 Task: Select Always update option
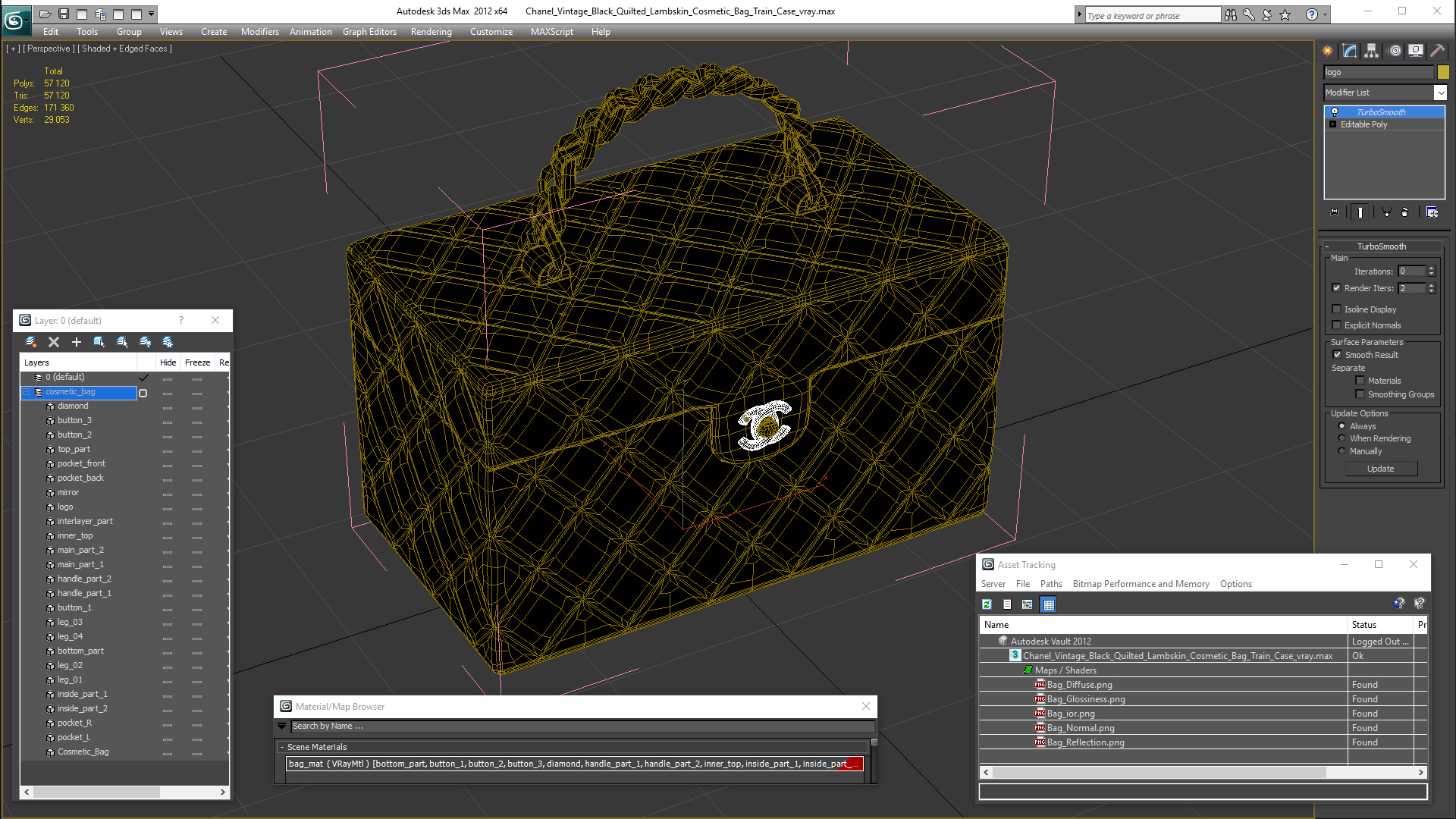click(x=1342, y=426)
